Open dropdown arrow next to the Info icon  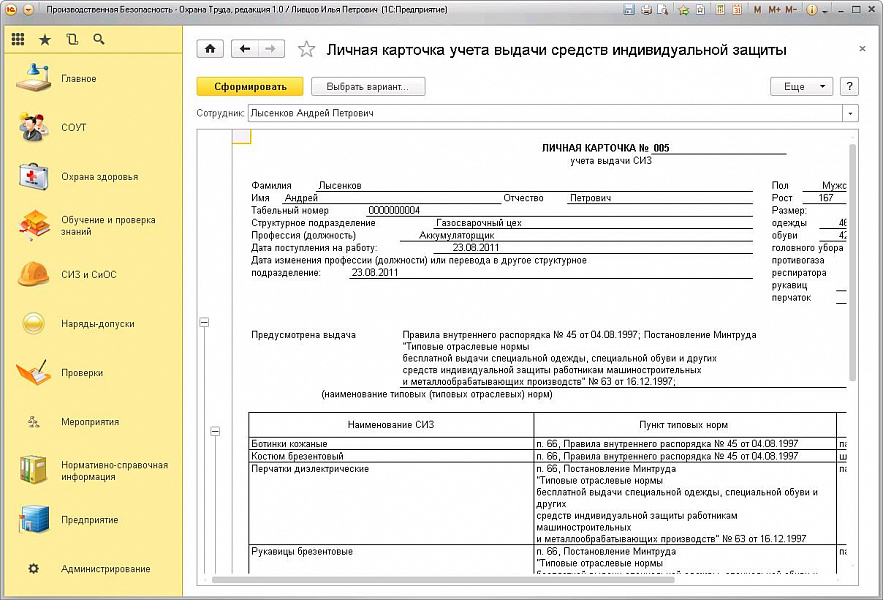point(825,11)
